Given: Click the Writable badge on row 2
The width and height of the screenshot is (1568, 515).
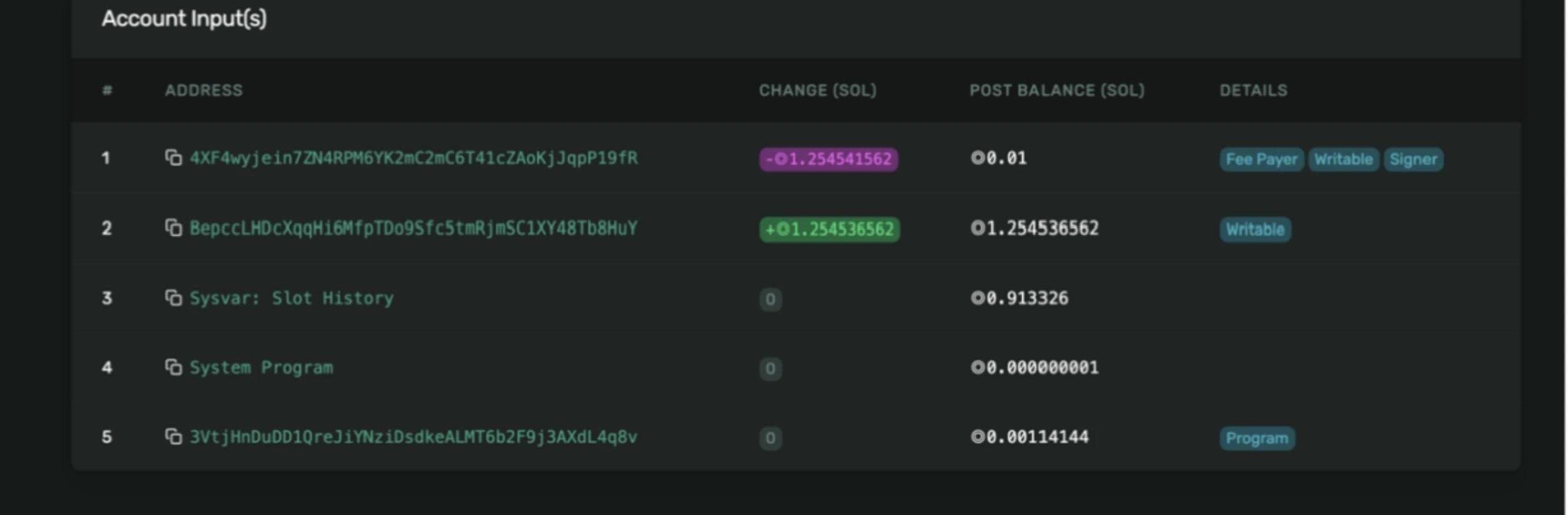Looking at the screenshot, I should pyautogui.click(x=1255, y=230).
